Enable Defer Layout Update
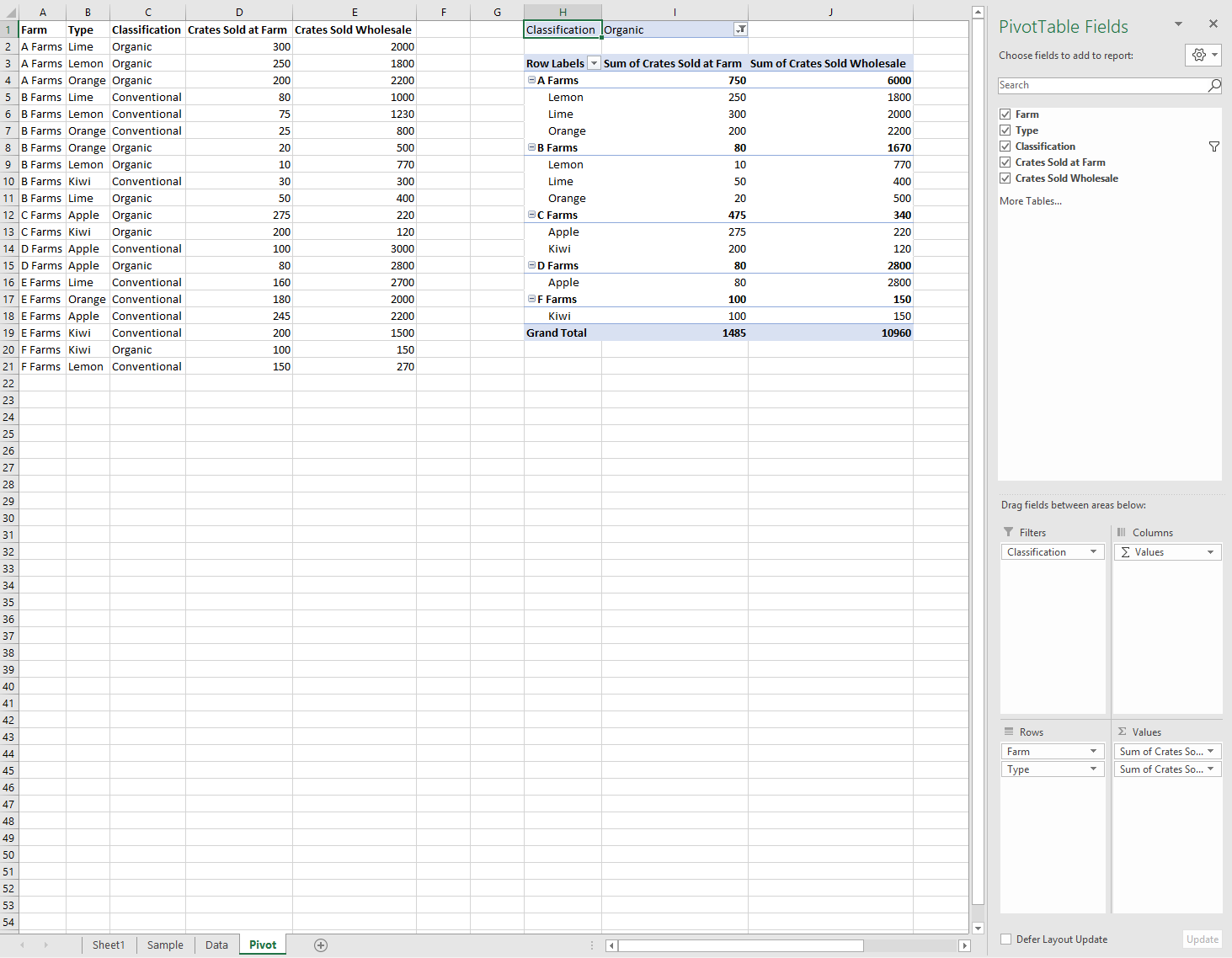Screen dimensions: 1232x958 tap(1006, 939)
